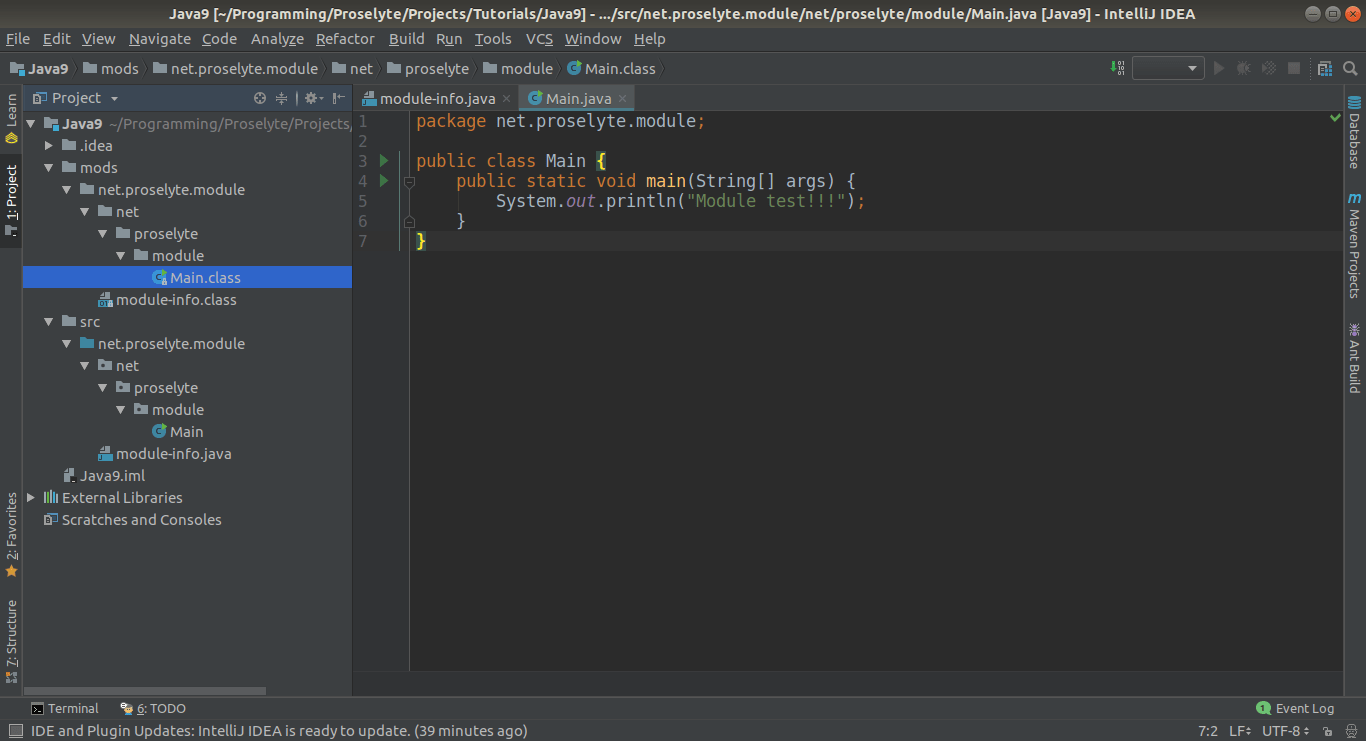Screen dimensions: 1366x741
Task: Open the Database tool window
Action: [x=1355, y=130]
